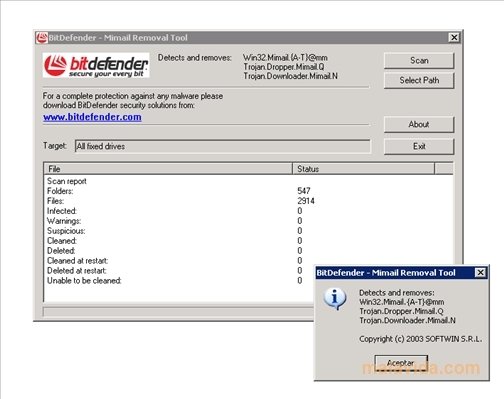Screen dimensions: 504x399
Task: Open the Select Path dialog
Action: click(419, 80)
